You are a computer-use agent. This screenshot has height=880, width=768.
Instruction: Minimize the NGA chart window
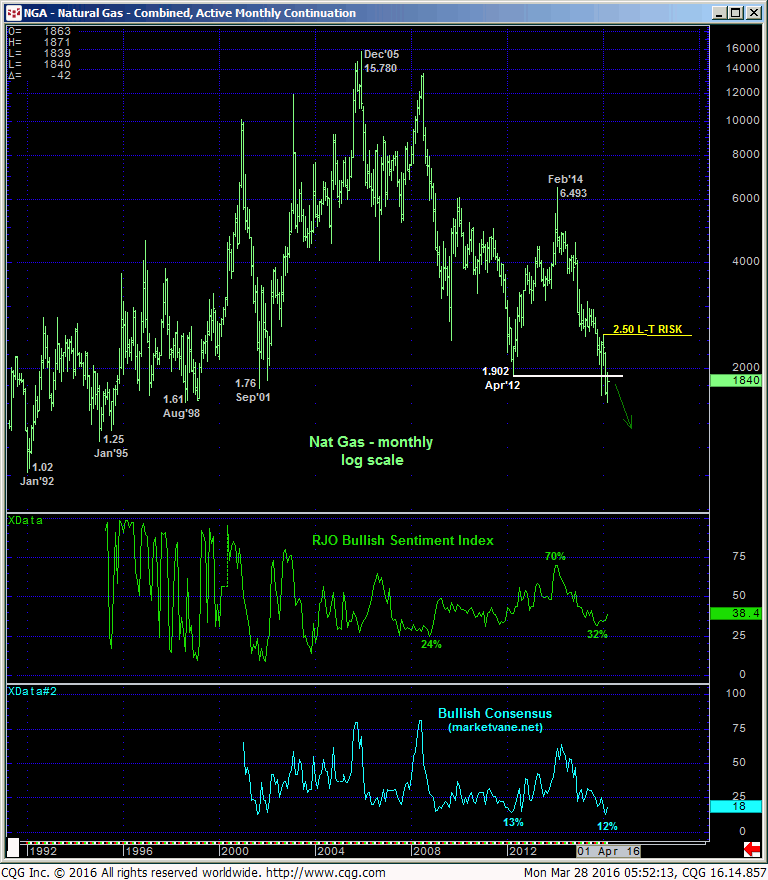(719, 12)
